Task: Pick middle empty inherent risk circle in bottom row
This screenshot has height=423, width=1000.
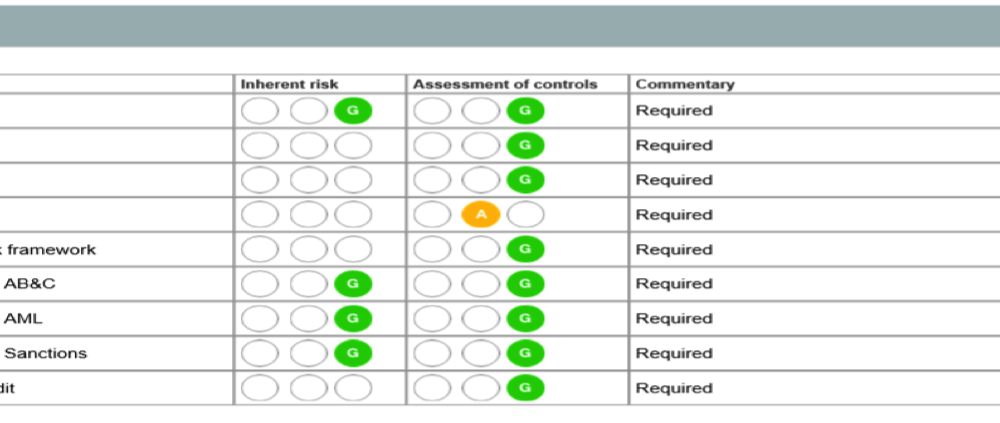Action: 309,388
